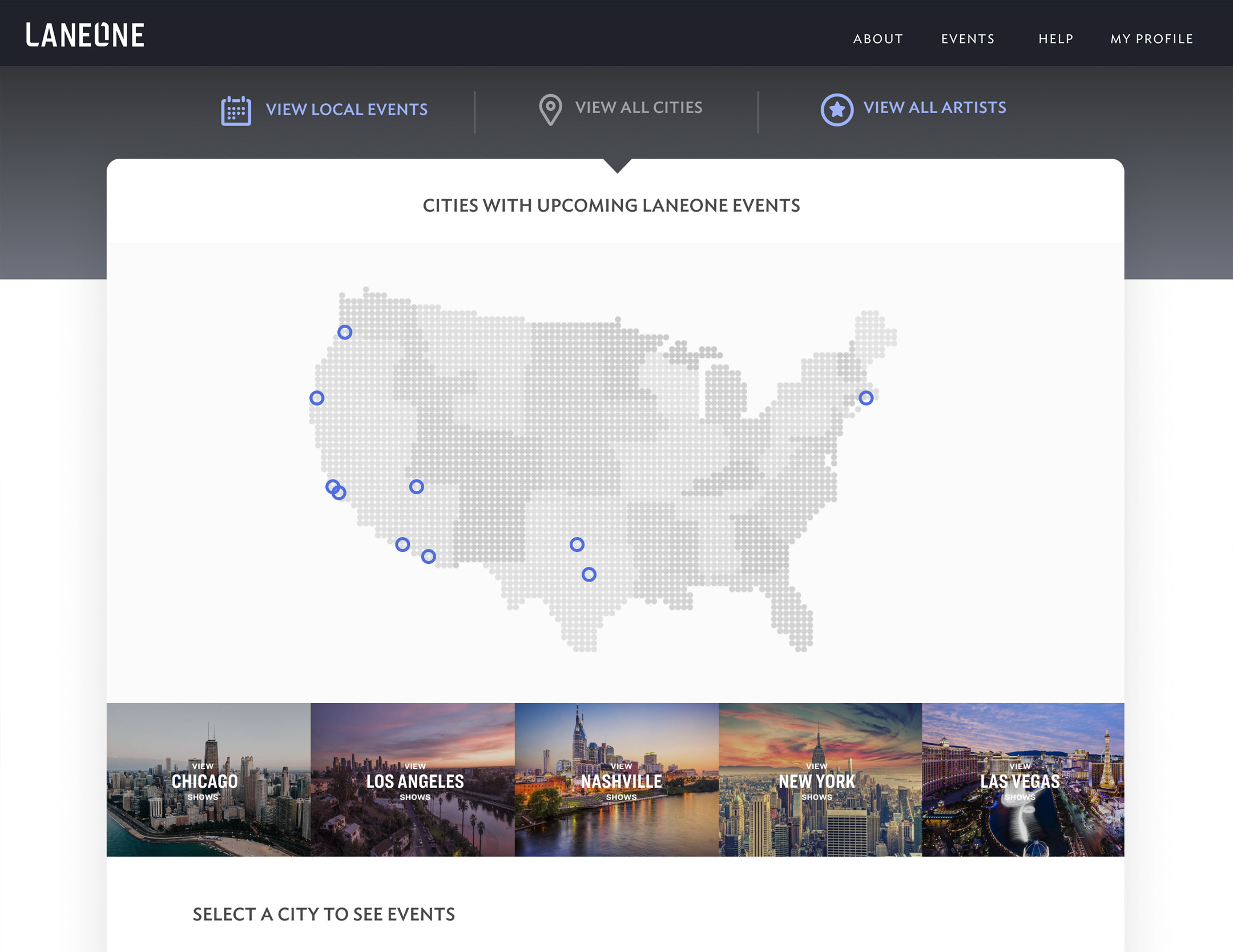The height and width of the screenshot is (952, 1233).
Task: Open the About menu item
Action: [878, 39]
